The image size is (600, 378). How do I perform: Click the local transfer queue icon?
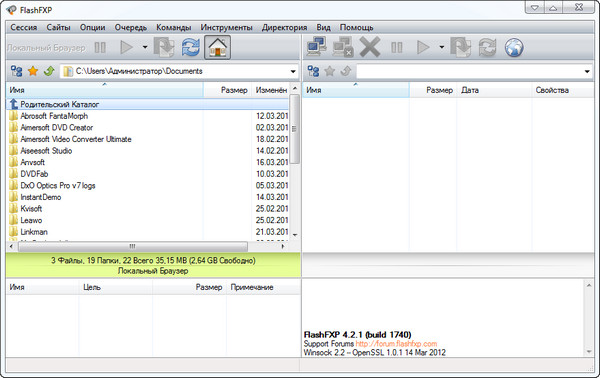pyautogui.click(x=164, y=47)
